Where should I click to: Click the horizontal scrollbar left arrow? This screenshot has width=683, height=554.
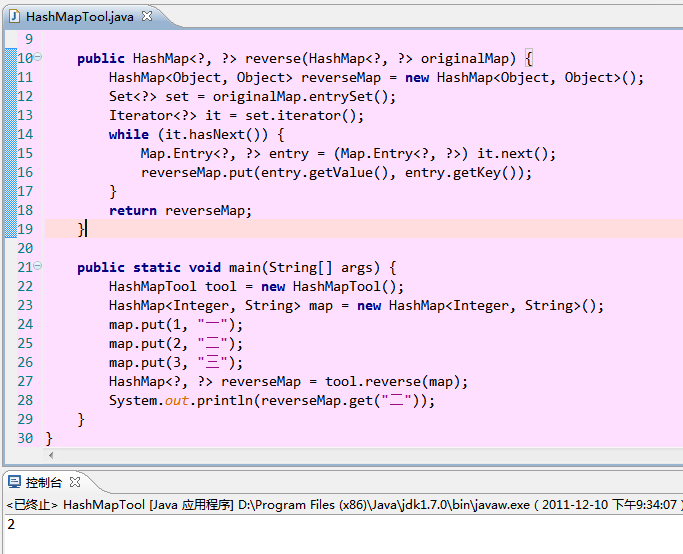[51, 456]
